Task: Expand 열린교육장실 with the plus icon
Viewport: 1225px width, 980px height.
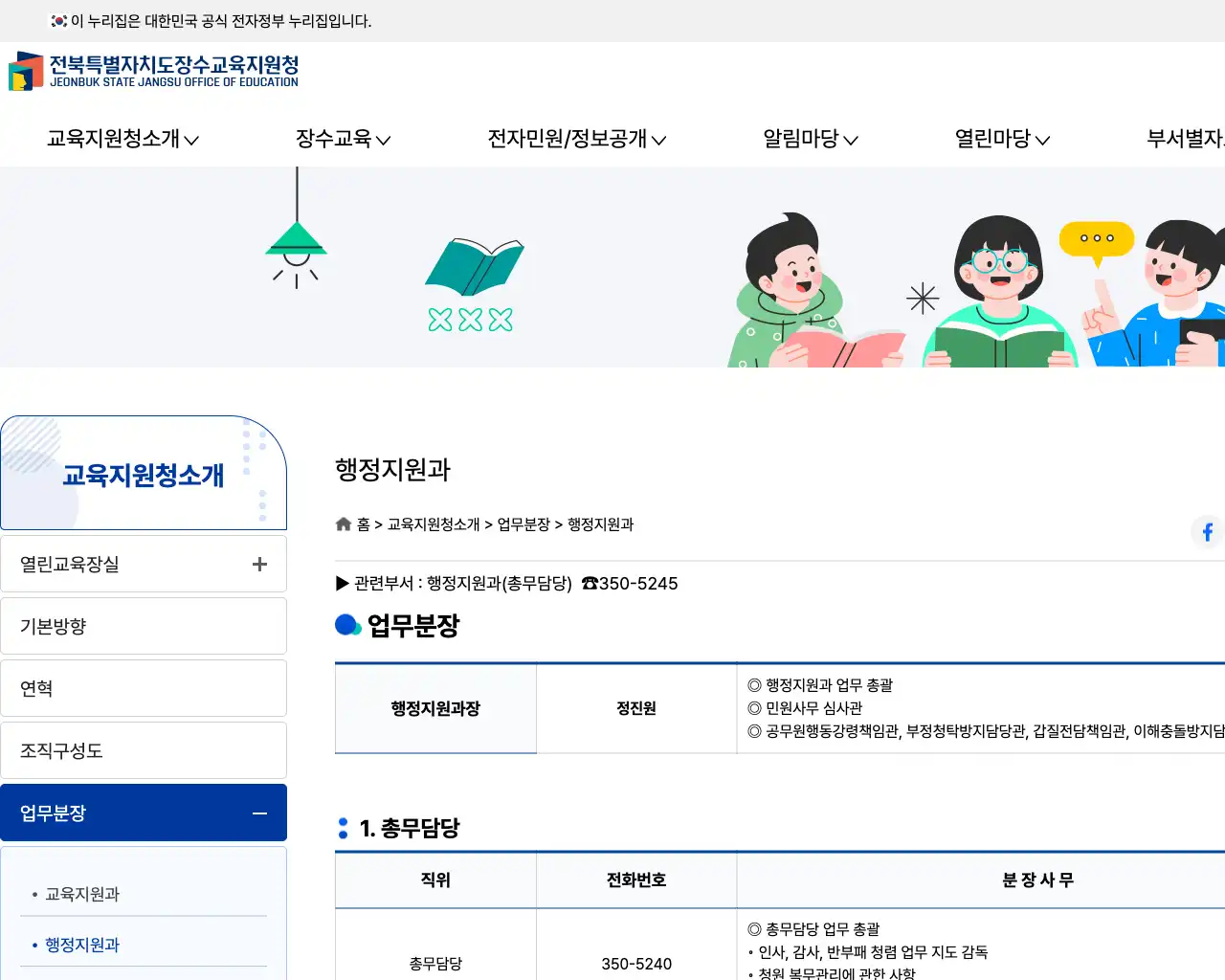Action: [x=259, y=565]
